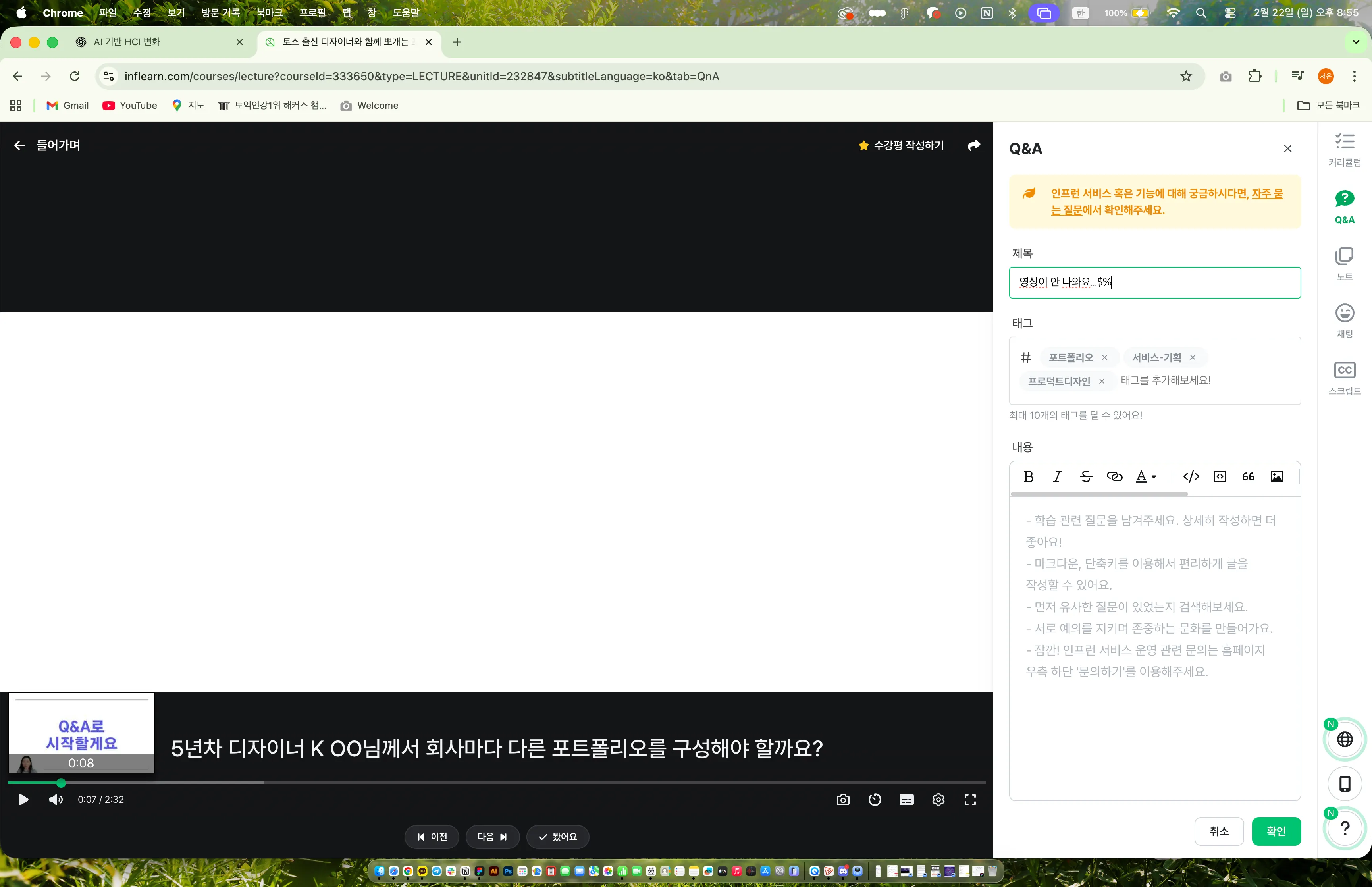Insert an image into the question content
The height and width of the screenshot is (887, 1372).
[1278, 476]
